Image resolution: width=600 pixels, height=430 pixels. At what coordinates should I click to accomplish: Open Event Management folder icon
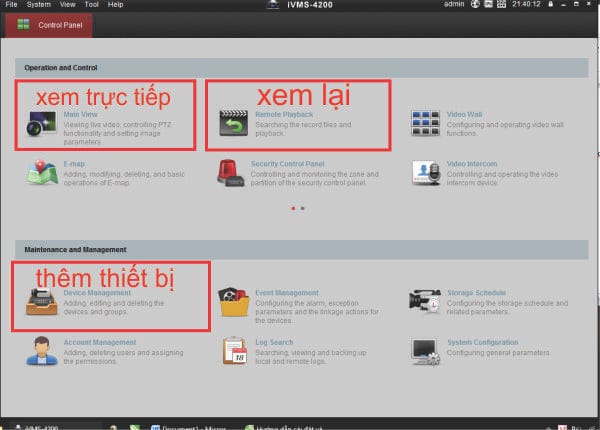coord(234,302)
